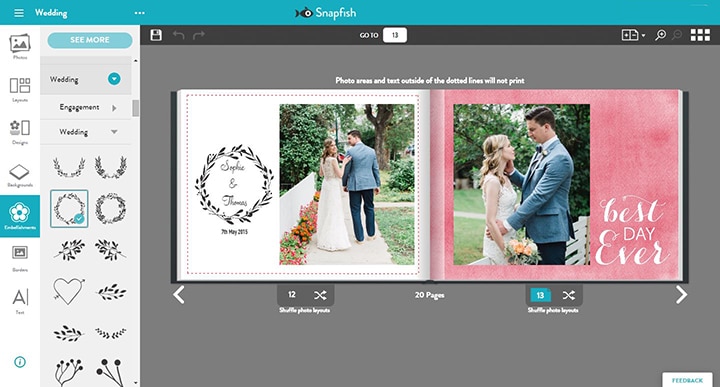The width and height of the screenshot is (720, 387).
Task: Select the tall laurel branches embellishment
Action: pos(111,167)
